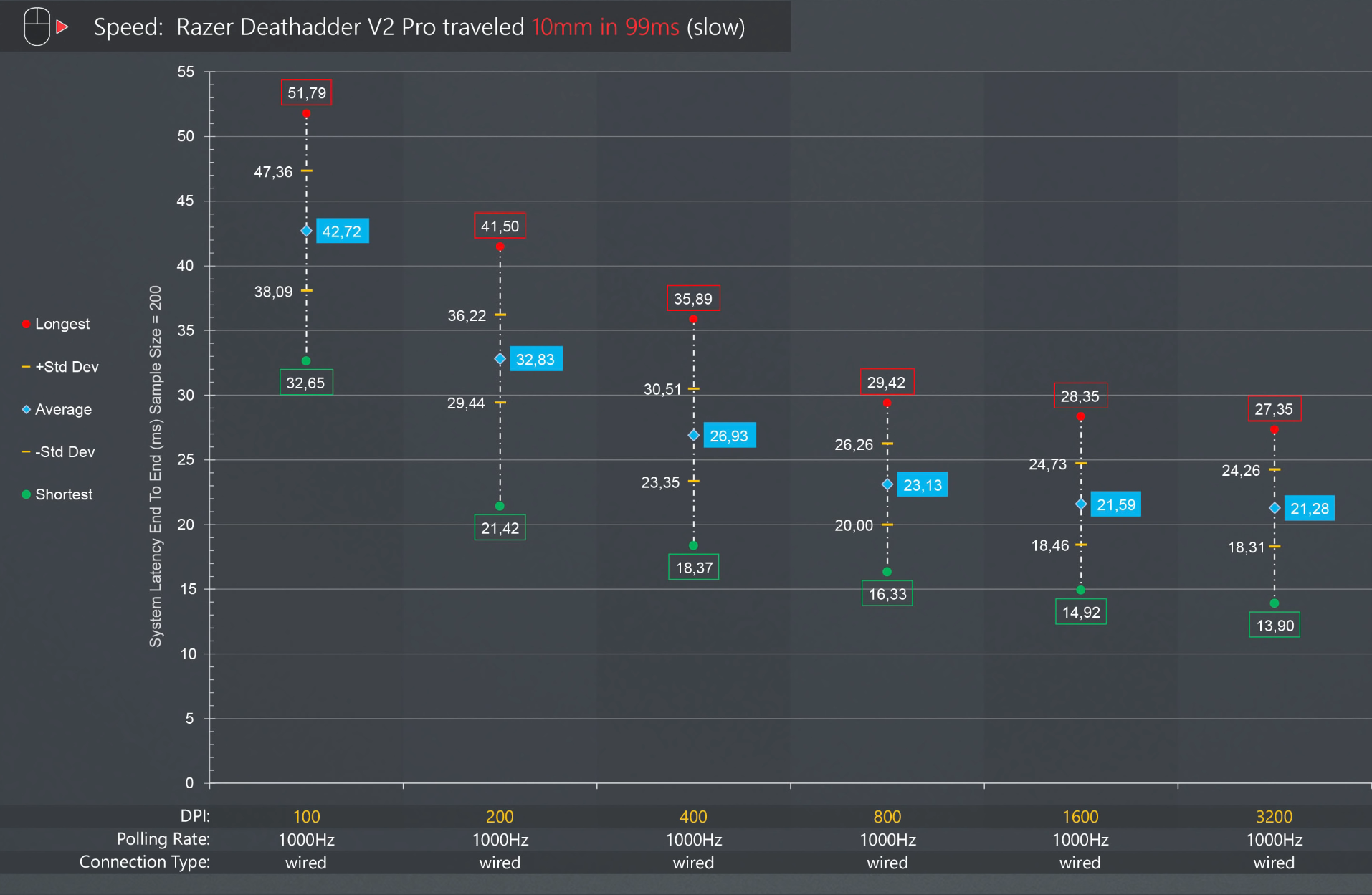Screen dimensions: 1372x895
Task: Click the DPI value 800
Action: [887, 816]
